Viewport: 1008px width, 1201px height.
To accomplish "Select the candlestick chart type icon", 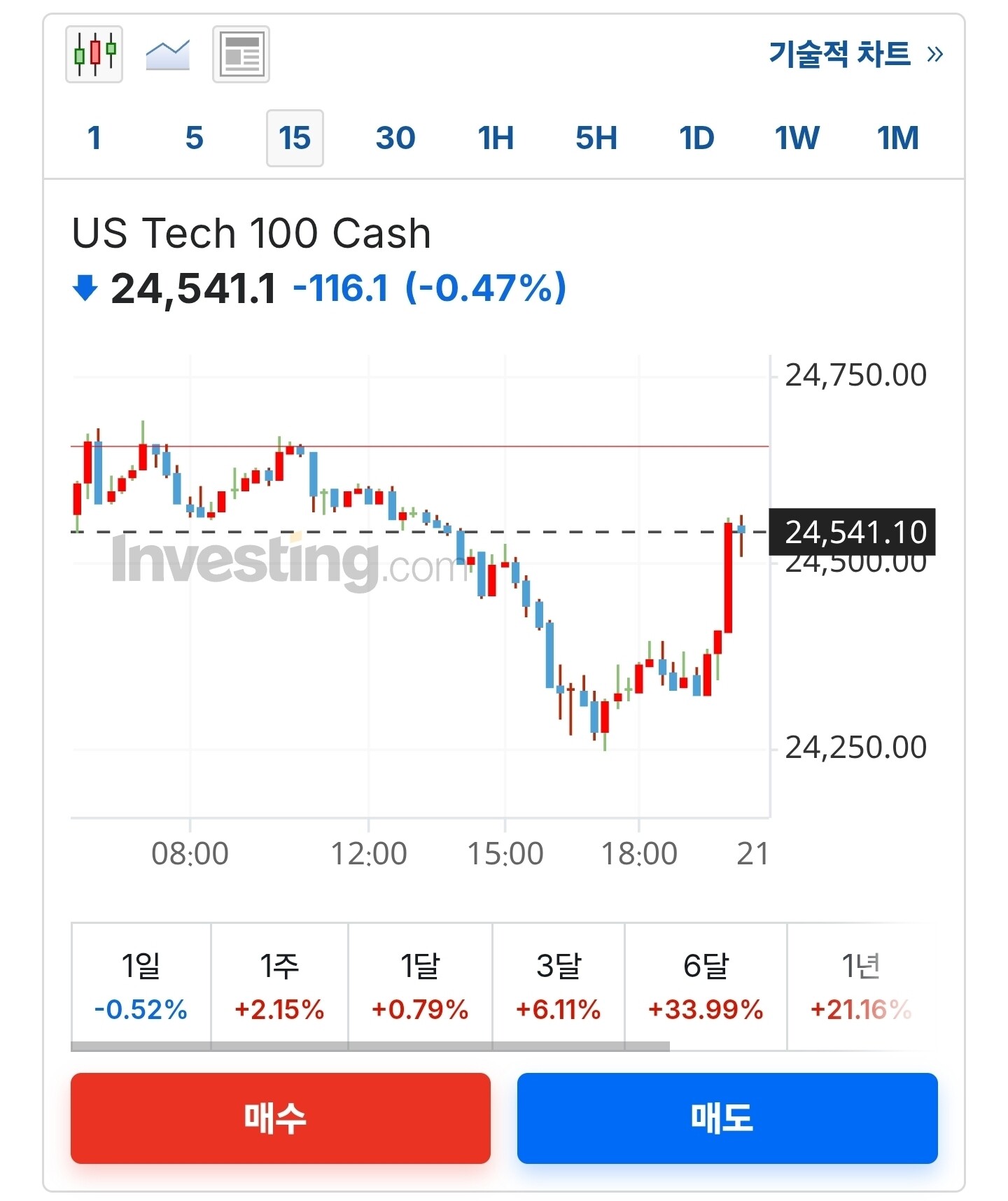I will coord(94,54).
